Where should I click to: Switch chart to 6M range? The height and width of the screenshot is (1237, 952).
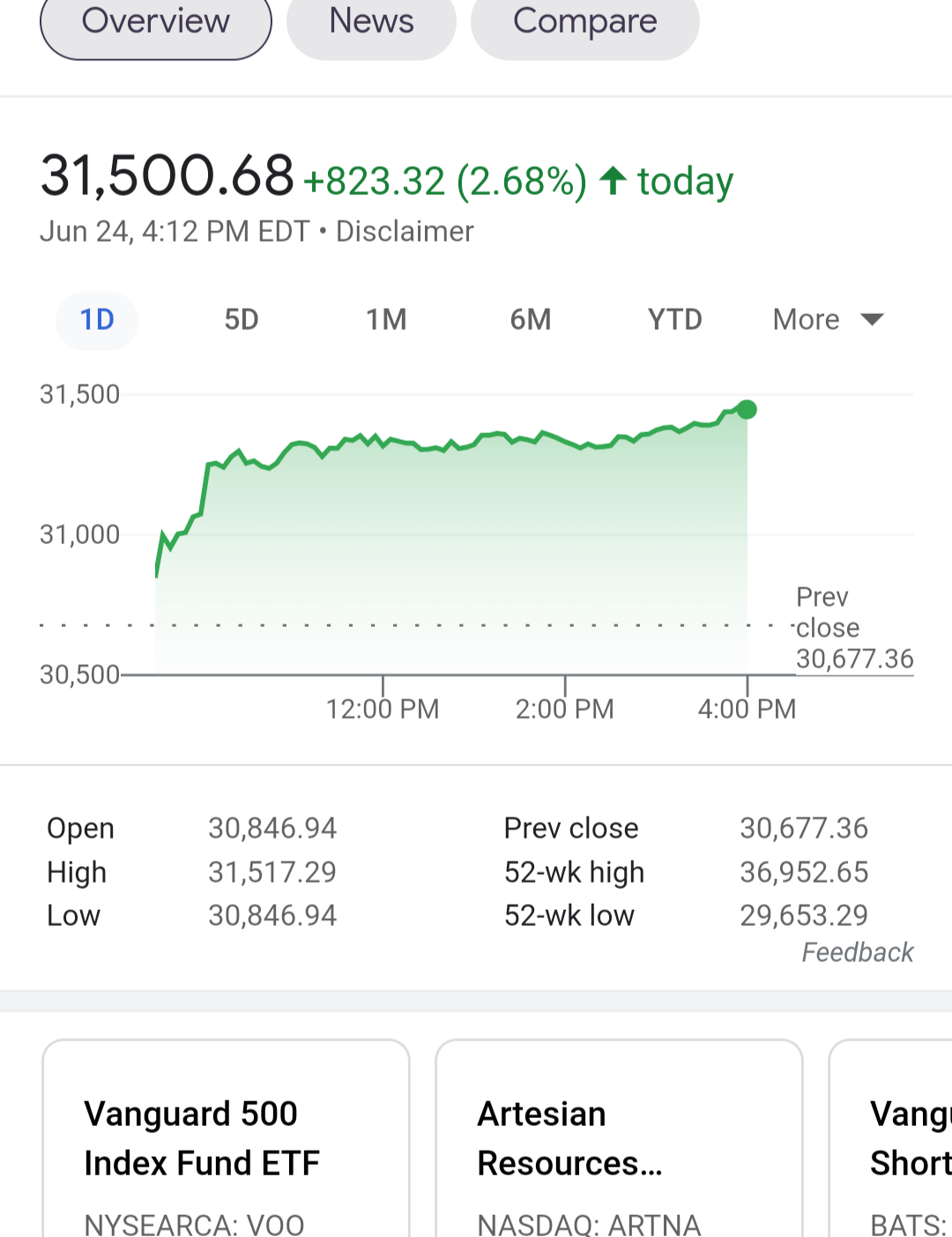pos(531,319)
